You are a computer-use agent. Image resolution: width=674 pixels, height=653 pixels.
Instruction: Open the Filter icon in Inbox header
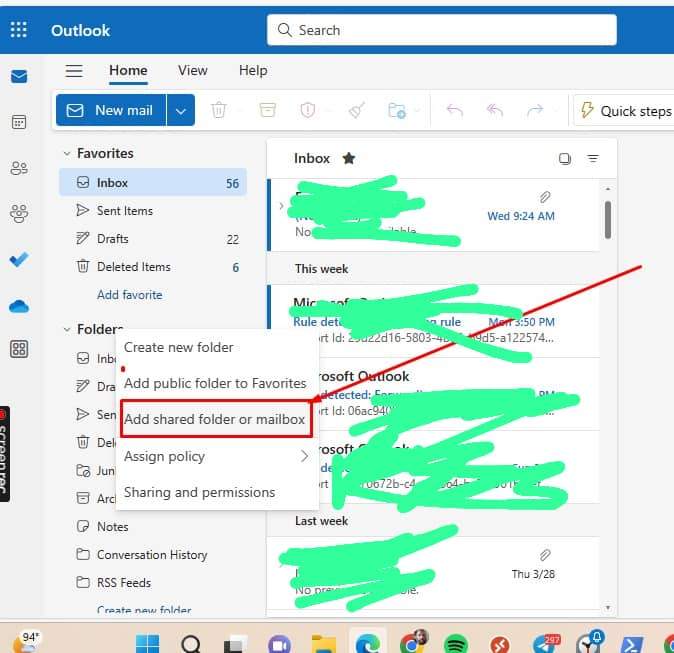593,159
